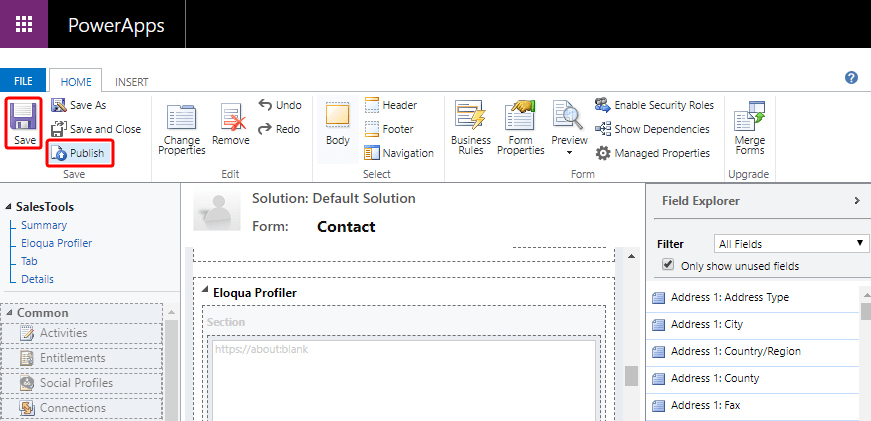Click the Connections navigation item
The height and width of the screenshot is (421, 871).
(83, 408)
